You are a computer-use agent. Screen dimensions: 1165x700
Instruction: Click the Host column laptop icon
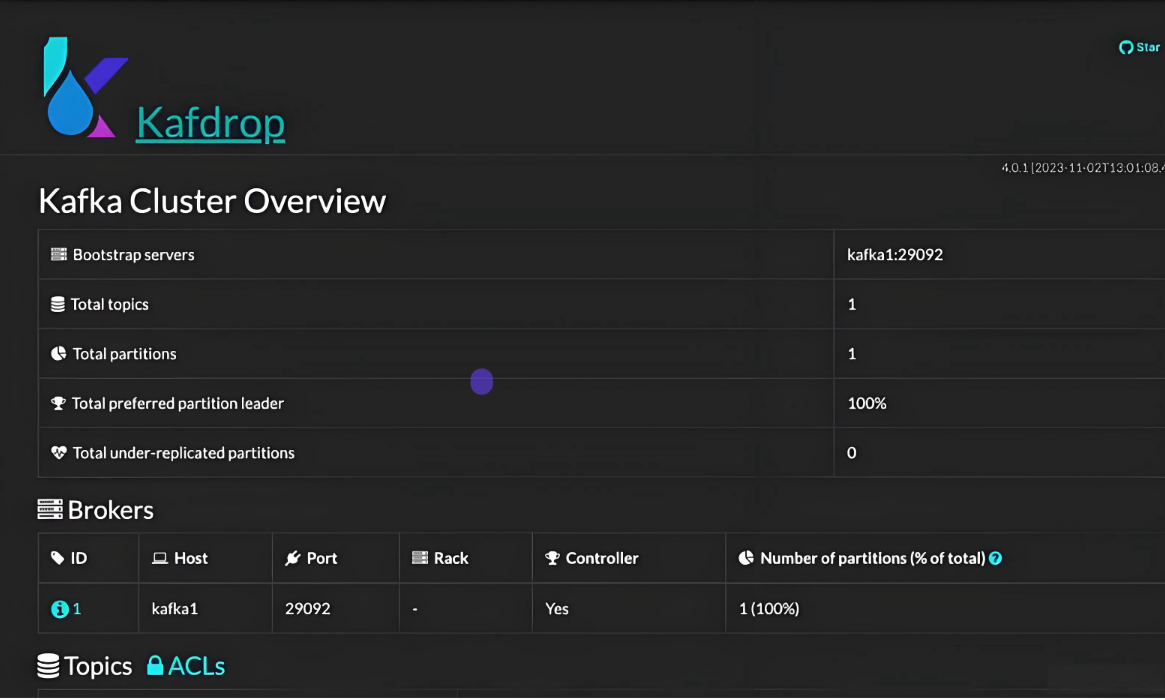[x=160, y=558]
